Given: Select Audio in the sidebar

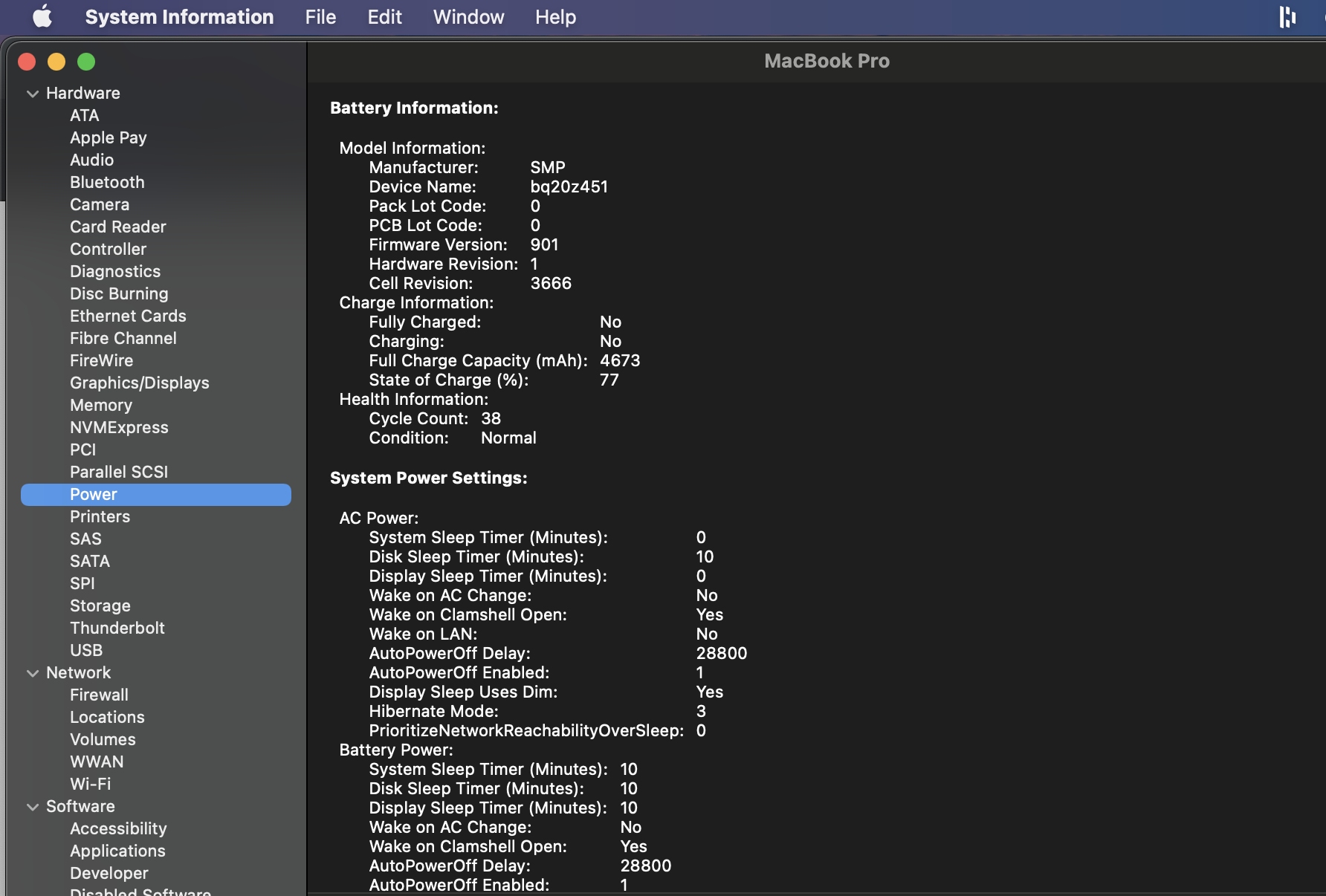Looking at the screenshot, I should click(x=91, y=160).
